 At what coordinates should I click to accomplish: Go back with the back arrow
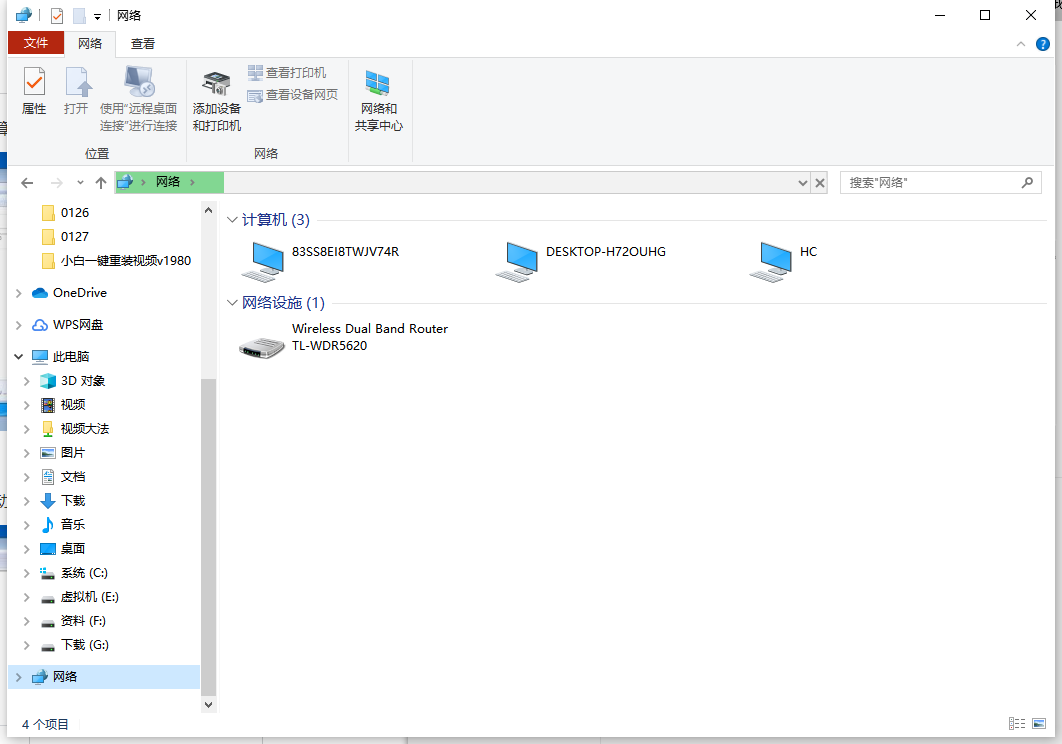[27, 183]
